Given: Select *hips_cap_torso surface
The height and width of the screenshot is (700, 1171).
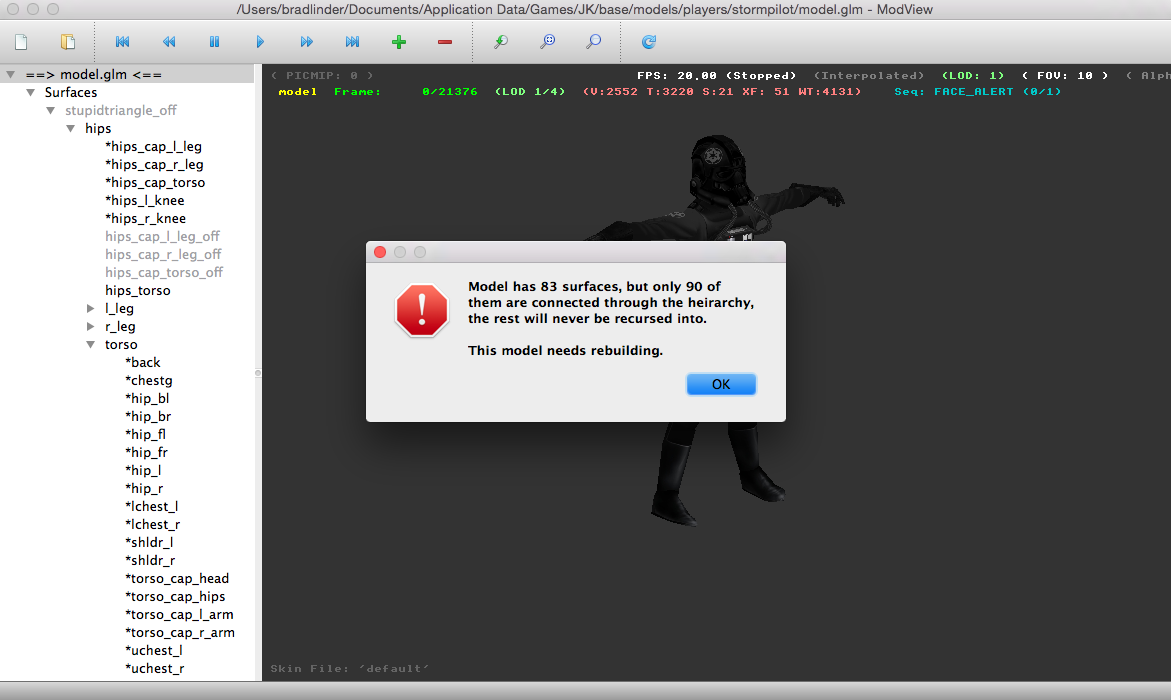Looking at the screenshot, I should click(155, 182).
